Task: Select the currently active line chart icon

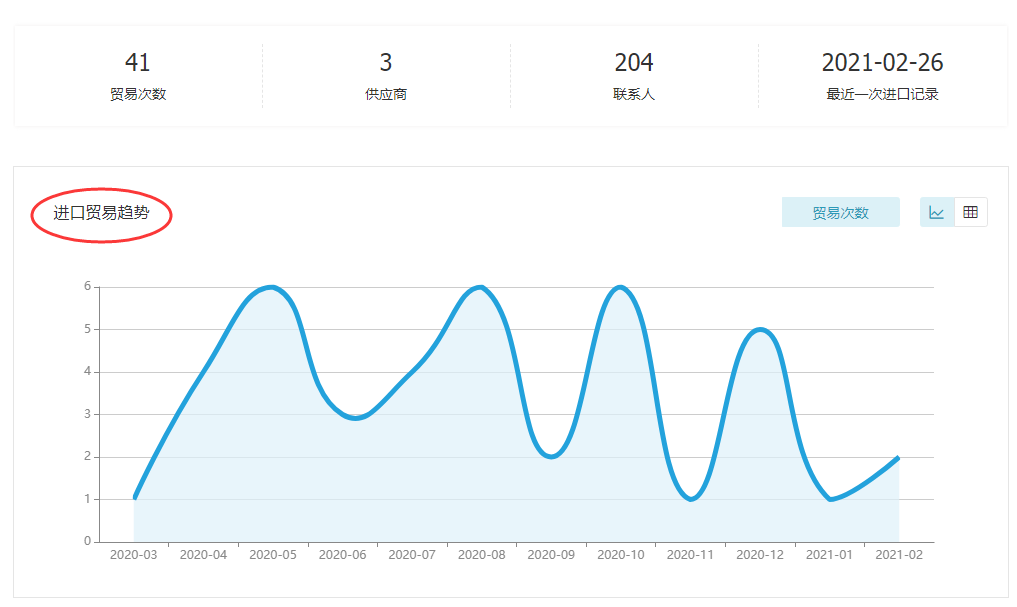Action: (936, 212)
